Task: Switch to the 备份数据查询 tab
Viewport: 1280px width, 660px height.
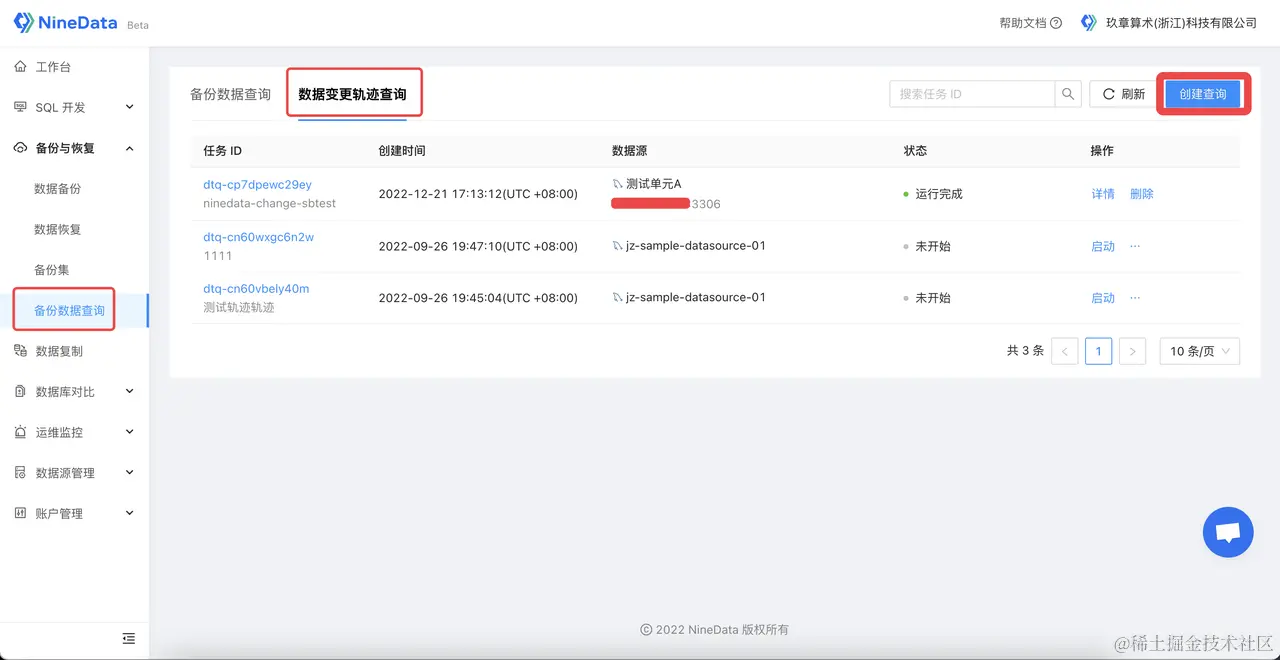Action: (x=230, y=93)
